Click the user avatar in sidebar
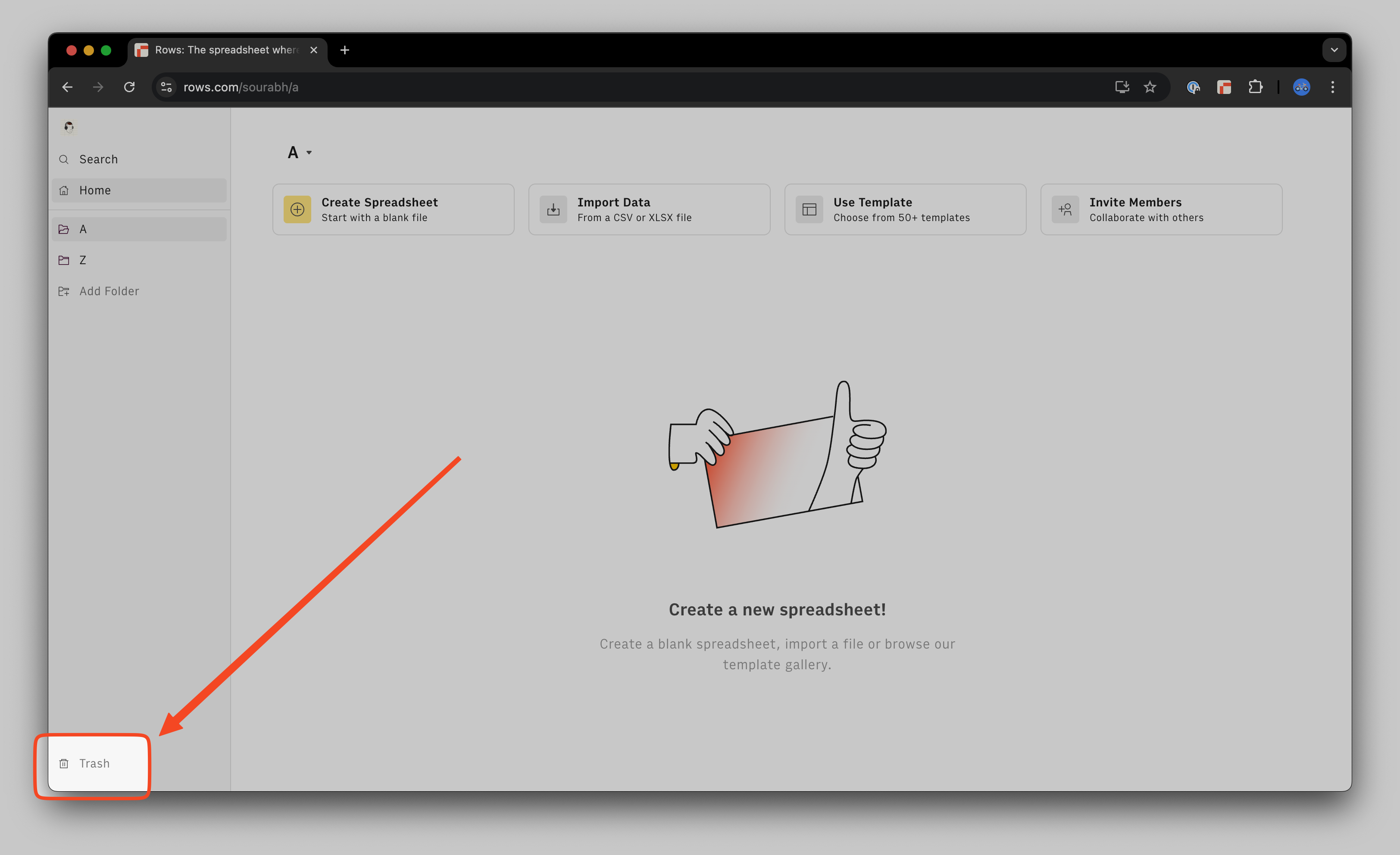Image resolution: width=1400 pixels, height=855 pixels. tap(69, 127)
